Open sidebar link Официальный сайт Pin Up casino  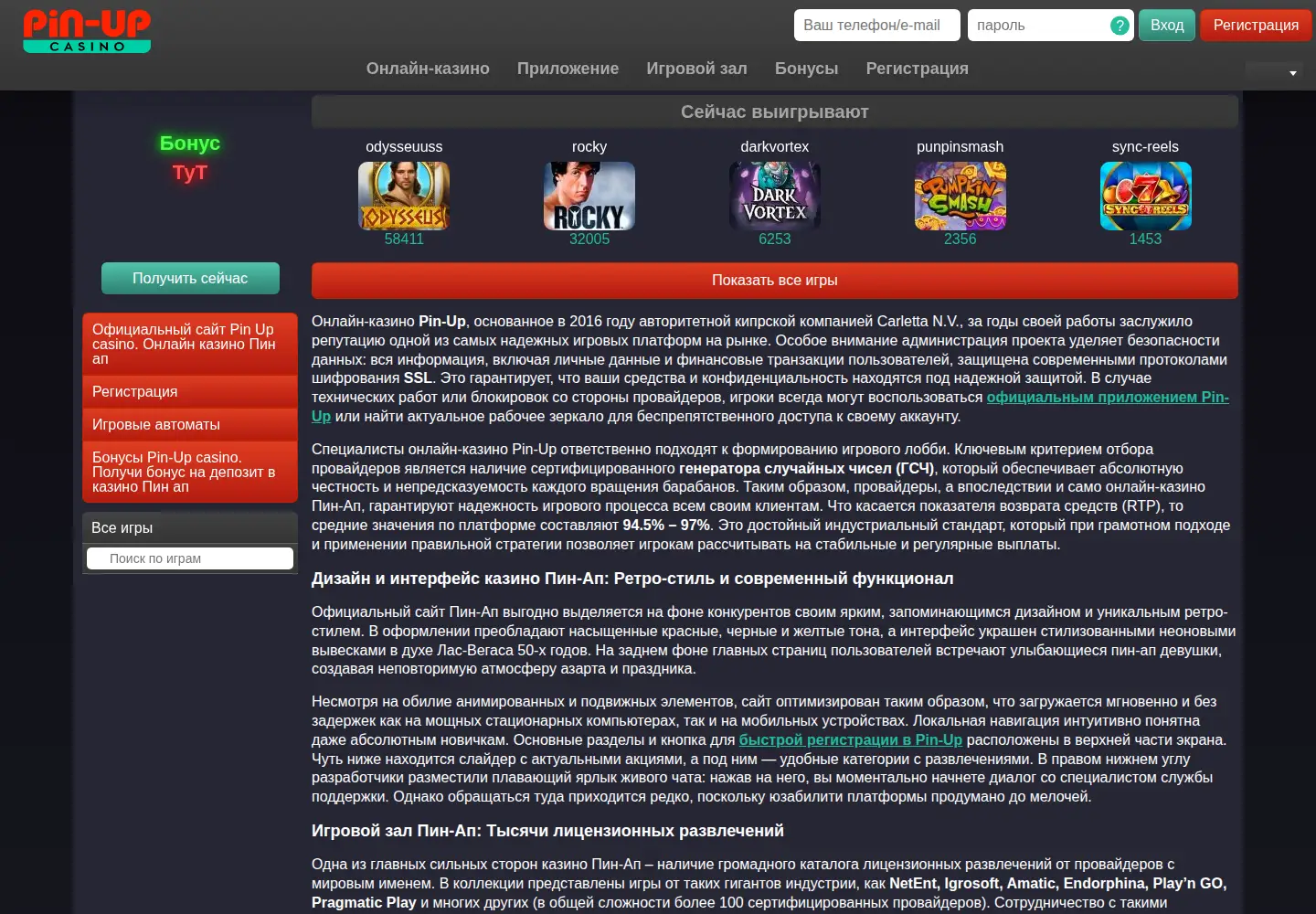(190, 344)
